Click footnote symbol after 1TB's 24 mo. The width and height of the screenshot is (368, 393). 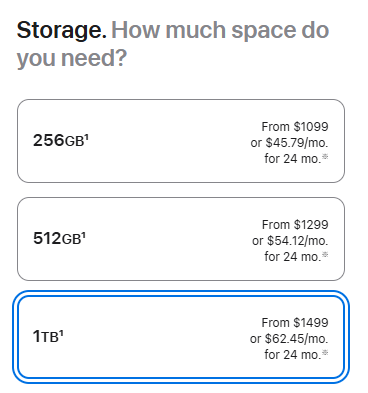(x=325, y=353)
